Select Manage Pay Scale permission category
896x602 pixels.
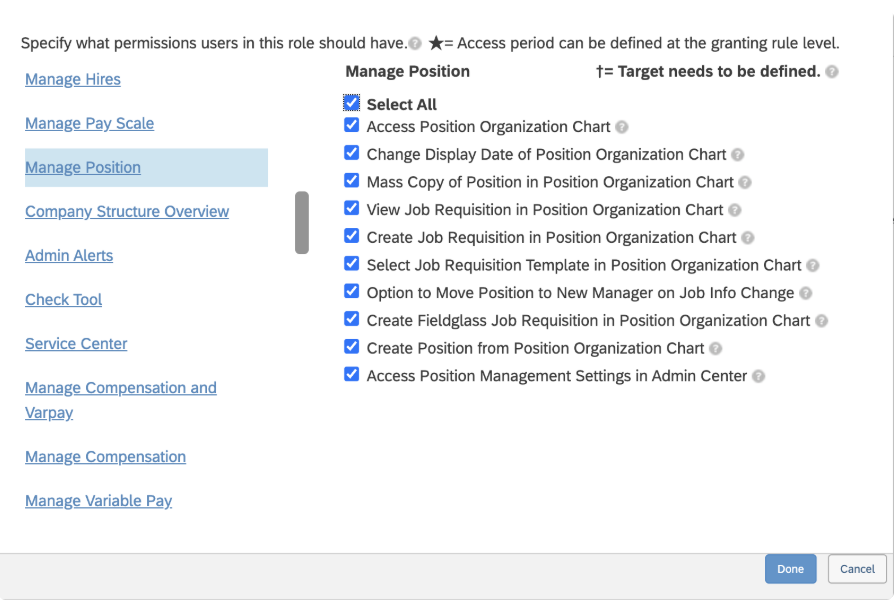click(90, 124)
